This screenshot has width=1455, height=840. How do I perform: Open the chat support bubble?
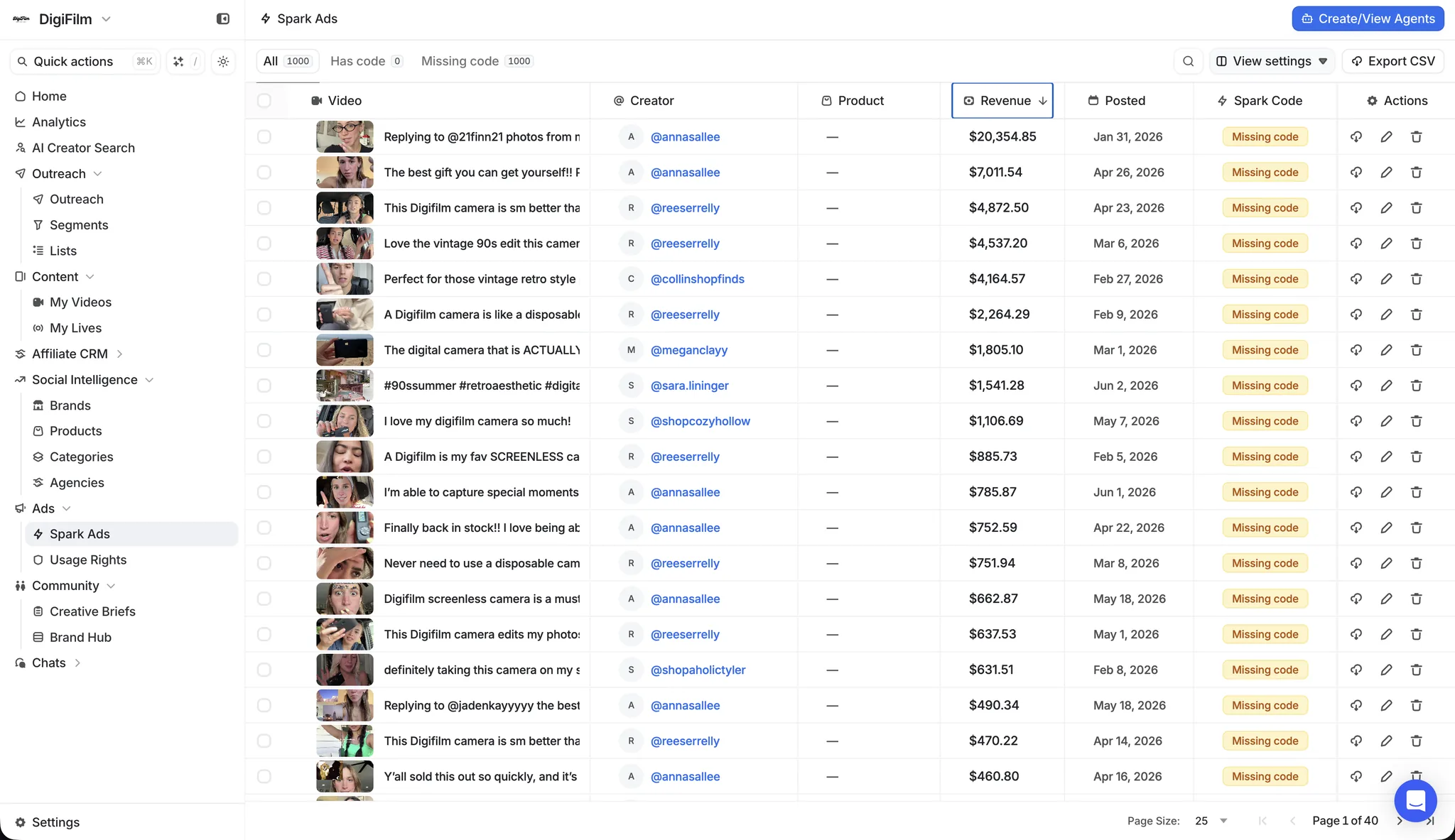click(x=1415, y=800)
